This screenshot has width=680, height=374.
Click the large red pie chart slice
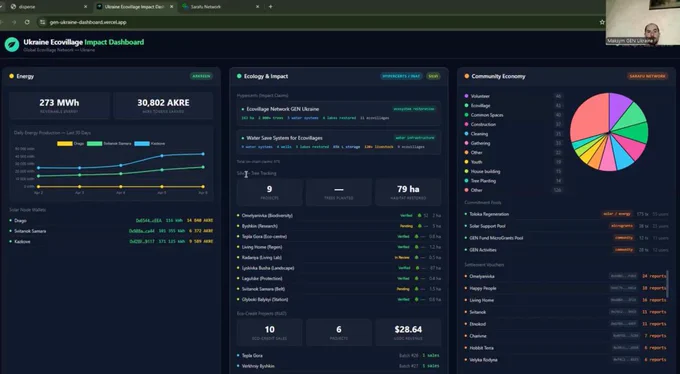pos(588,115)
